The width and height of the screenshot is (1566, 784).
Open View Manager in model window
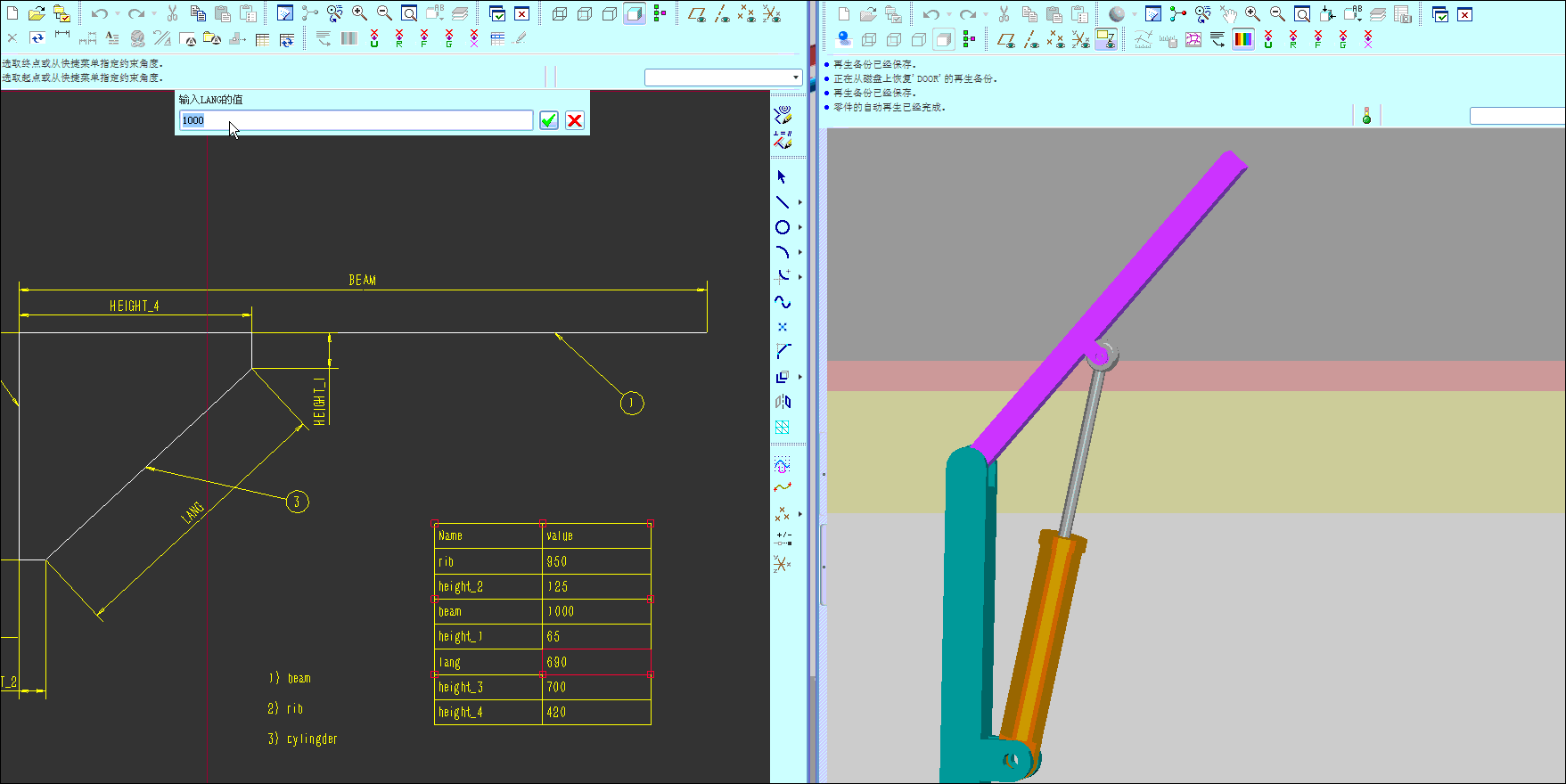point(1403,13)
